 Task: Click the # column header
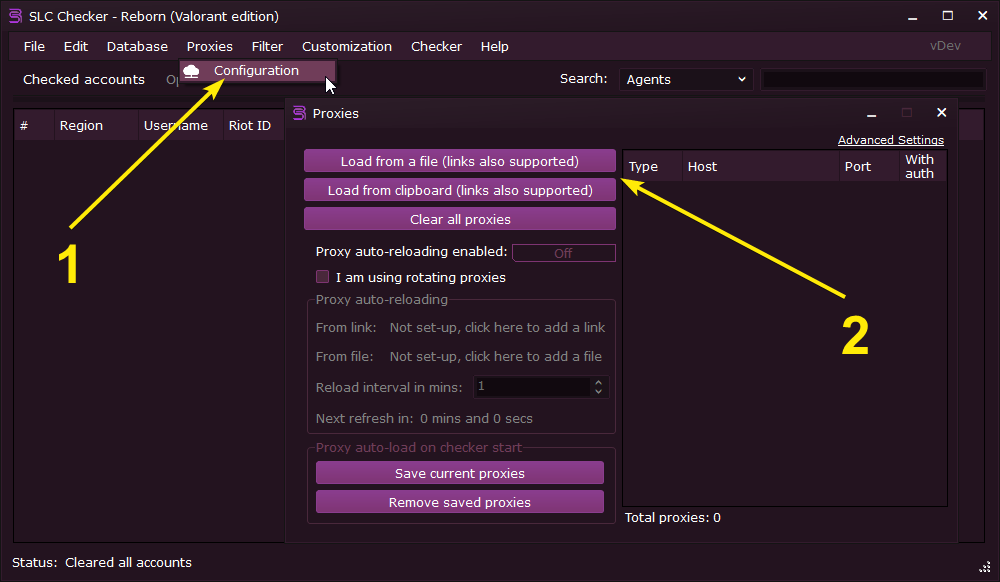click(34, 126)
